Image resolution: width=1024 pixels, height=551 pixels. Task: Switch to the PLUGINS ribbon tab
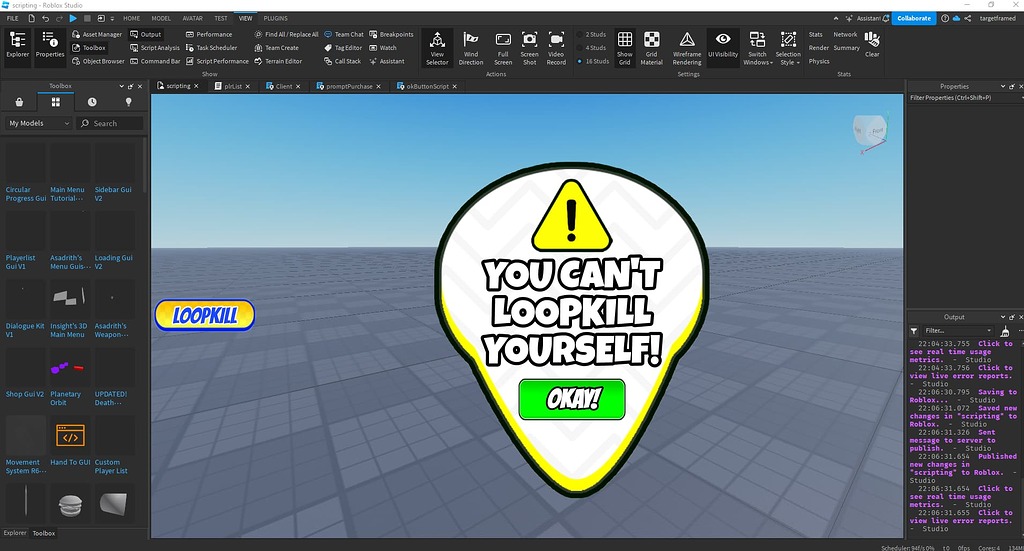275,18
